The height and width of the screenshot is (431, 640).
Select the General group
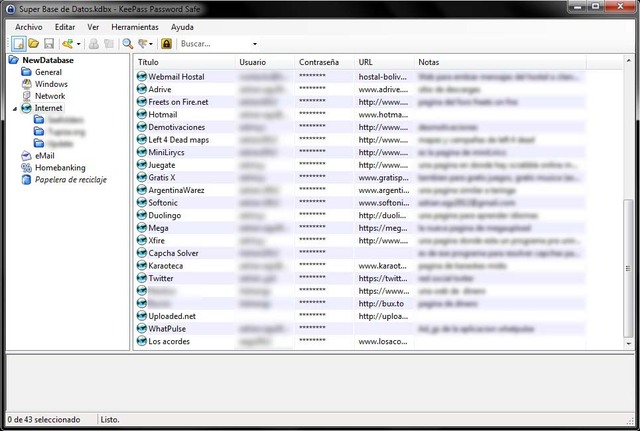[48, 72]
